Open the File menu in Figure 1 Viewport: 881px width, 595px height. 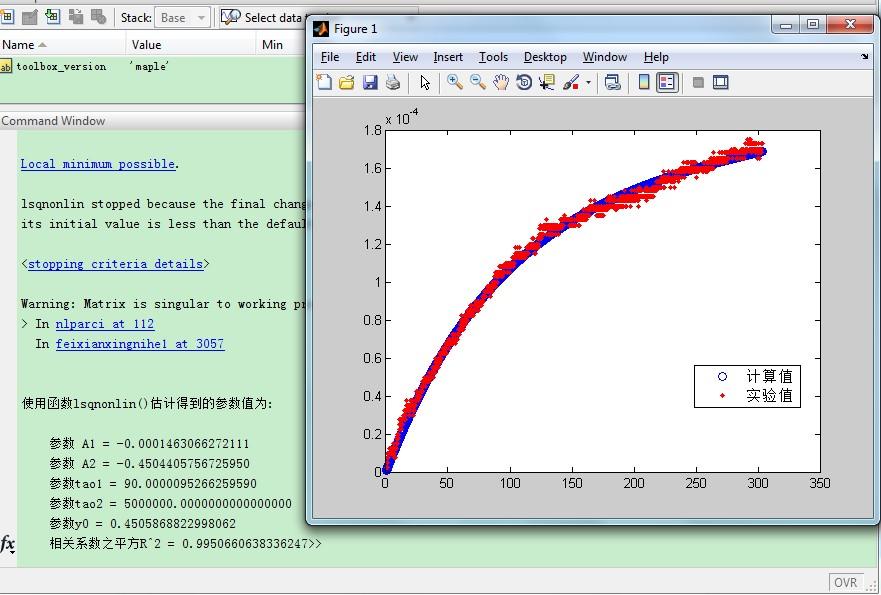click(330, 57)
